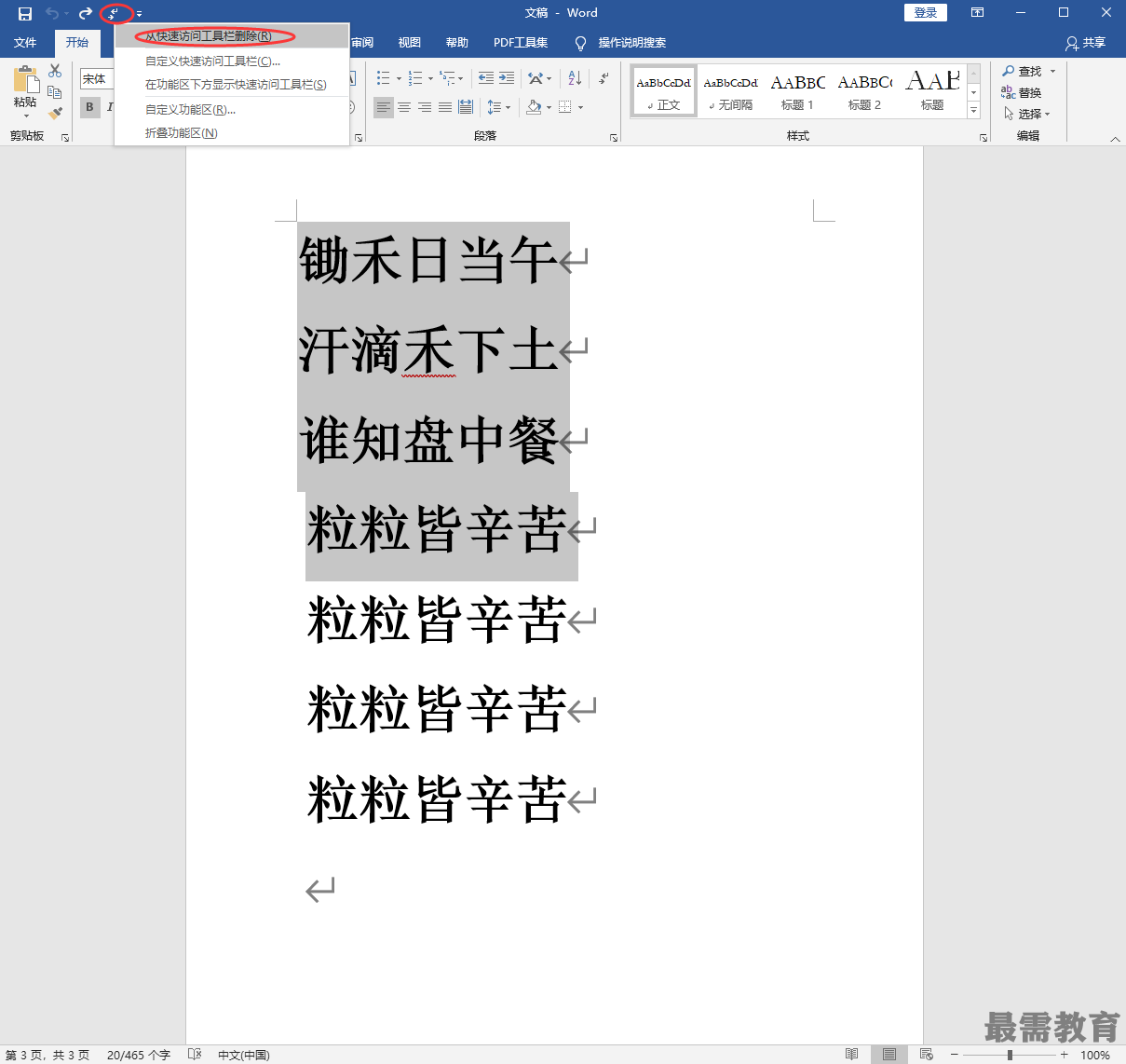
Task: Click the 操作说明搜索 search box
Action: pyautogui.click(x=631, y=43)
